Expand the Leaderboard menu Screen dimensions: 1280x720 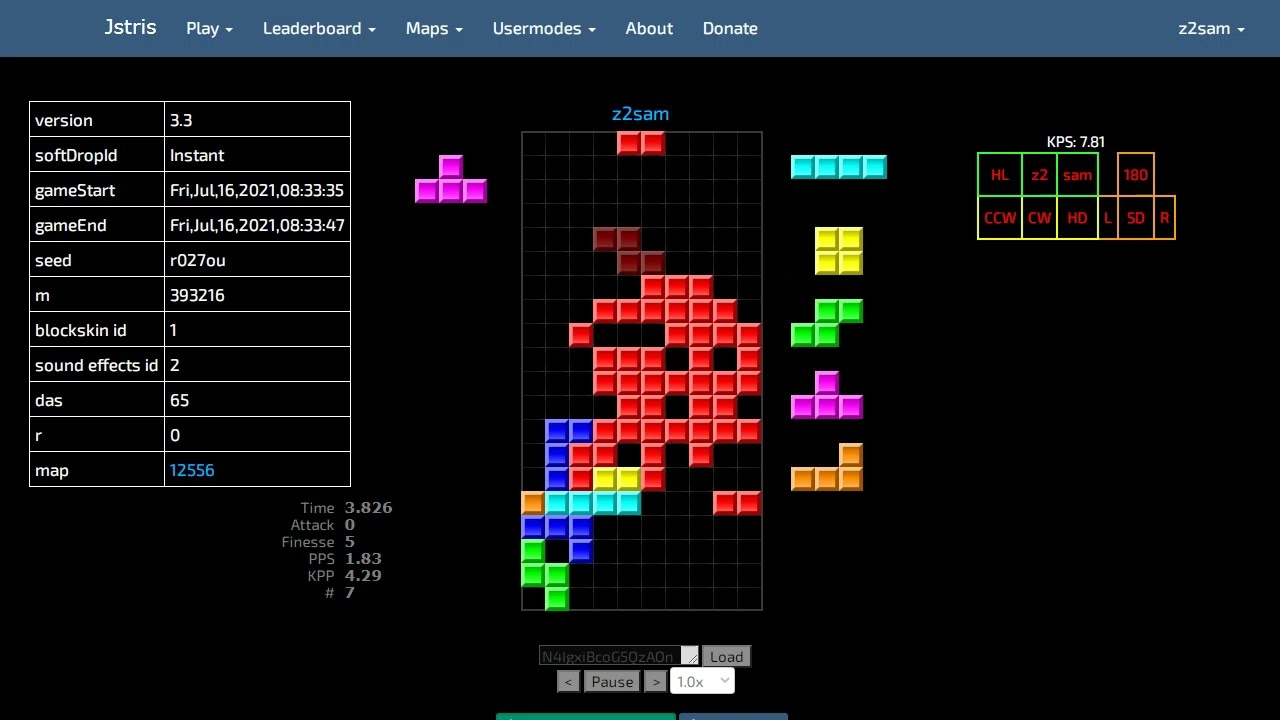coord(319,28)
